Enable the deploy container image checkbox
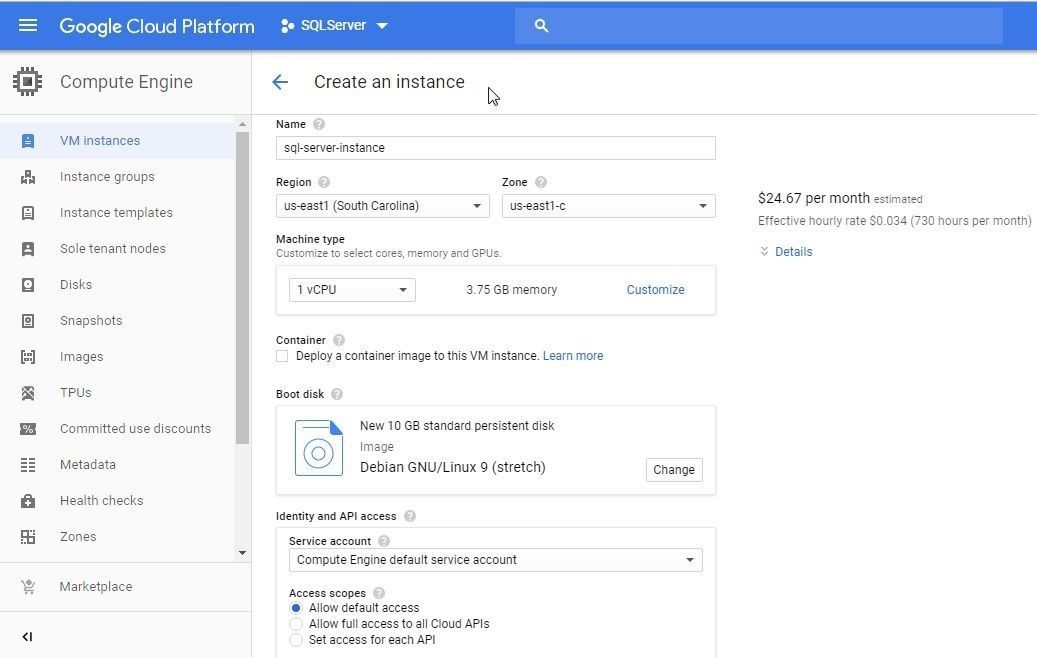1037x657 pixels. click(x=282, y=356)
